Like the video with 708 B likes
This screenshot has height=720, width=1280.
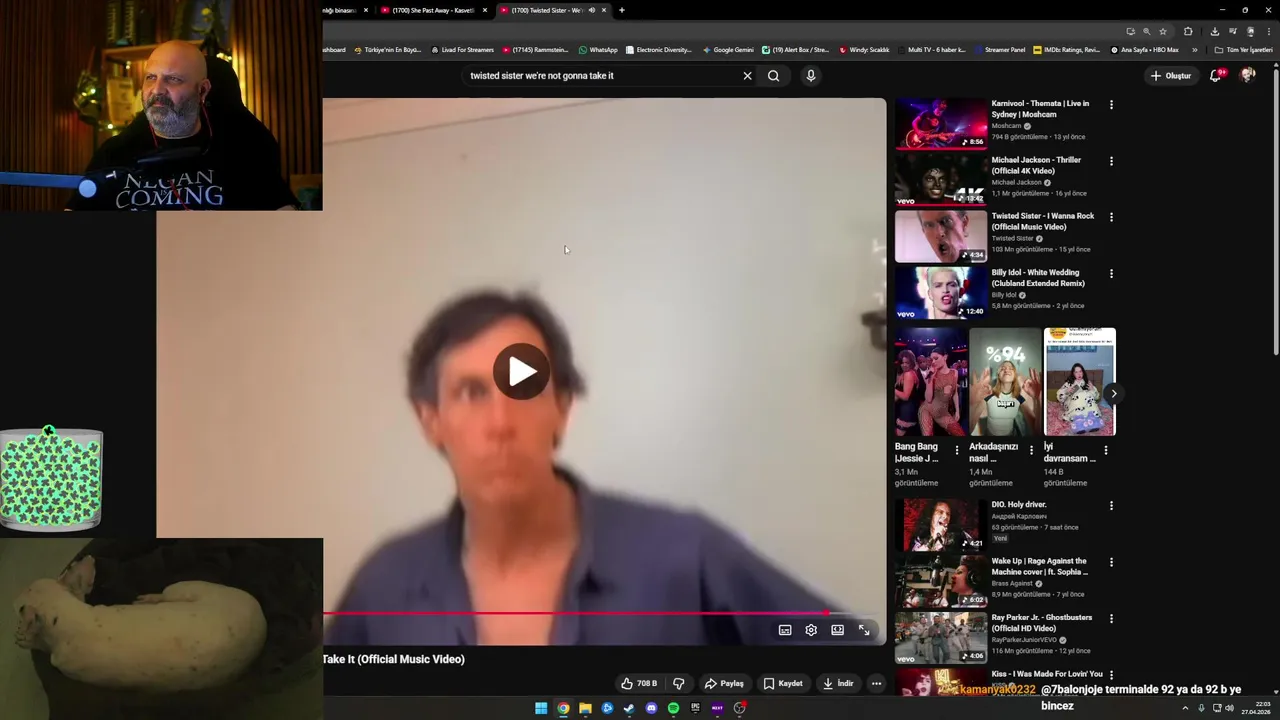639,684
